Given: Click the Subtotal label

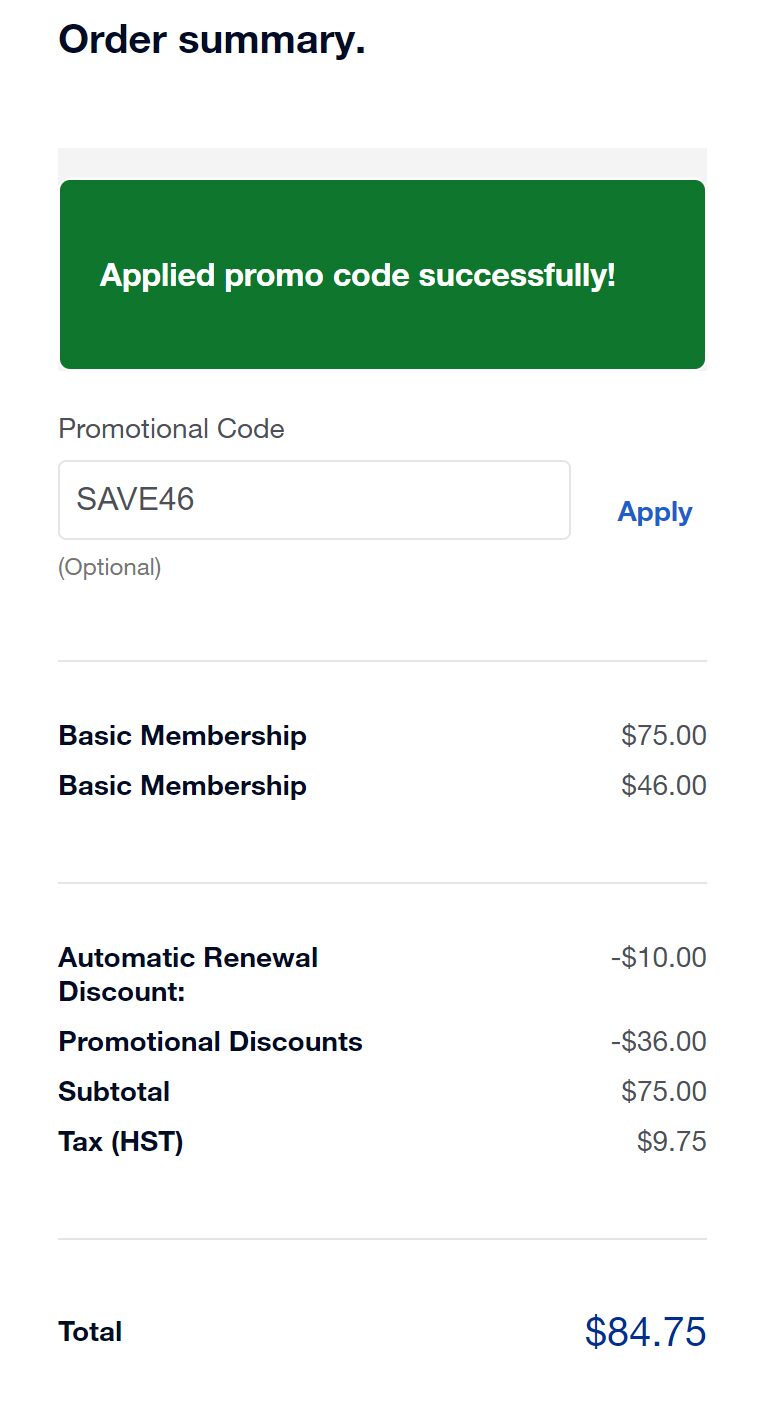Looking at the screenshot, I should point(113,1091).
